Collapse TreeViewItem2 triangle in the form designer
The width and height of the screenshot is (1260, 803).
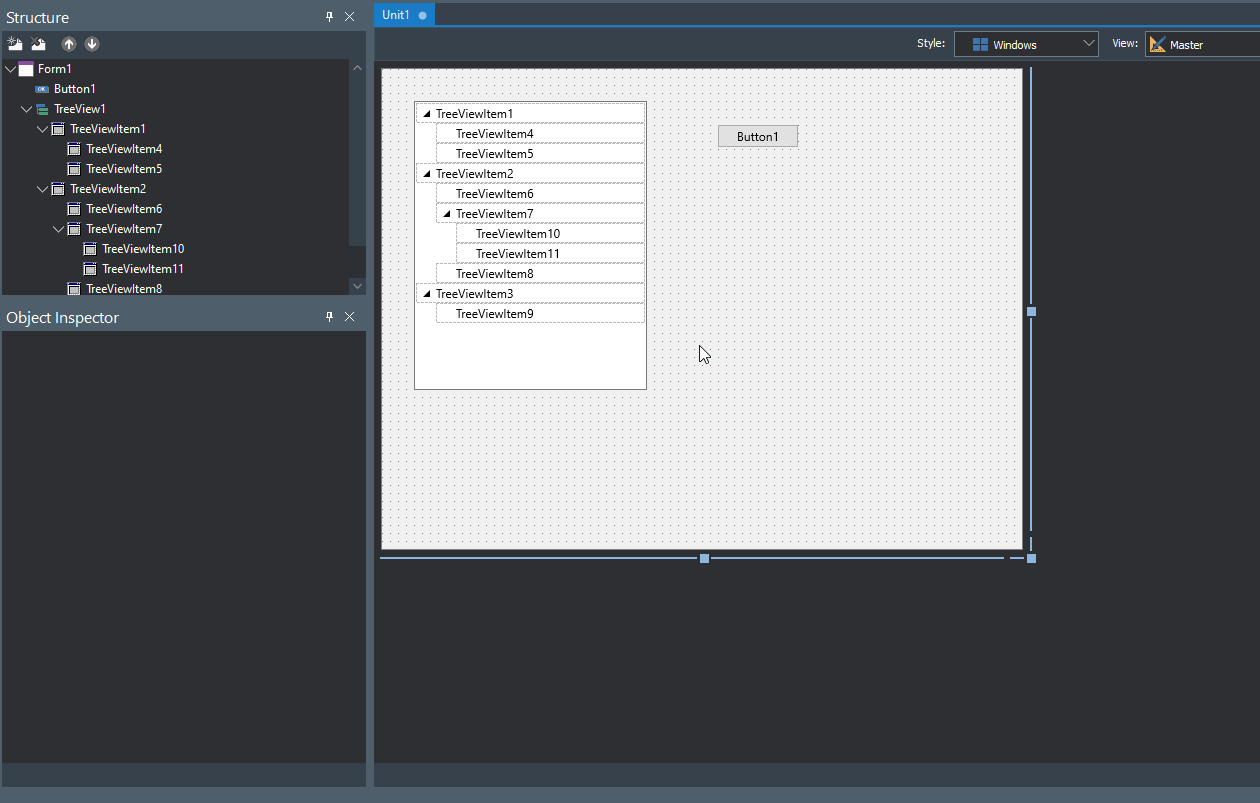427,174
